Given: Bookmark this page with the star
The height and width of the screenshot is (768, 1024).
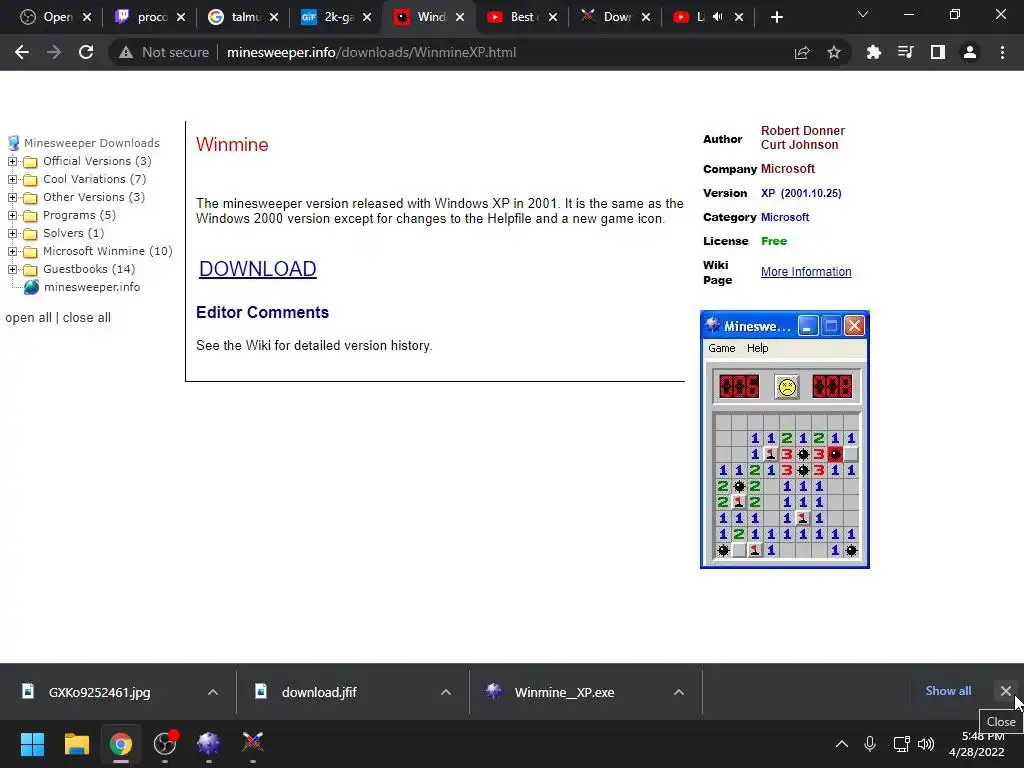Looking at the screenshot, I should [833, 52].
